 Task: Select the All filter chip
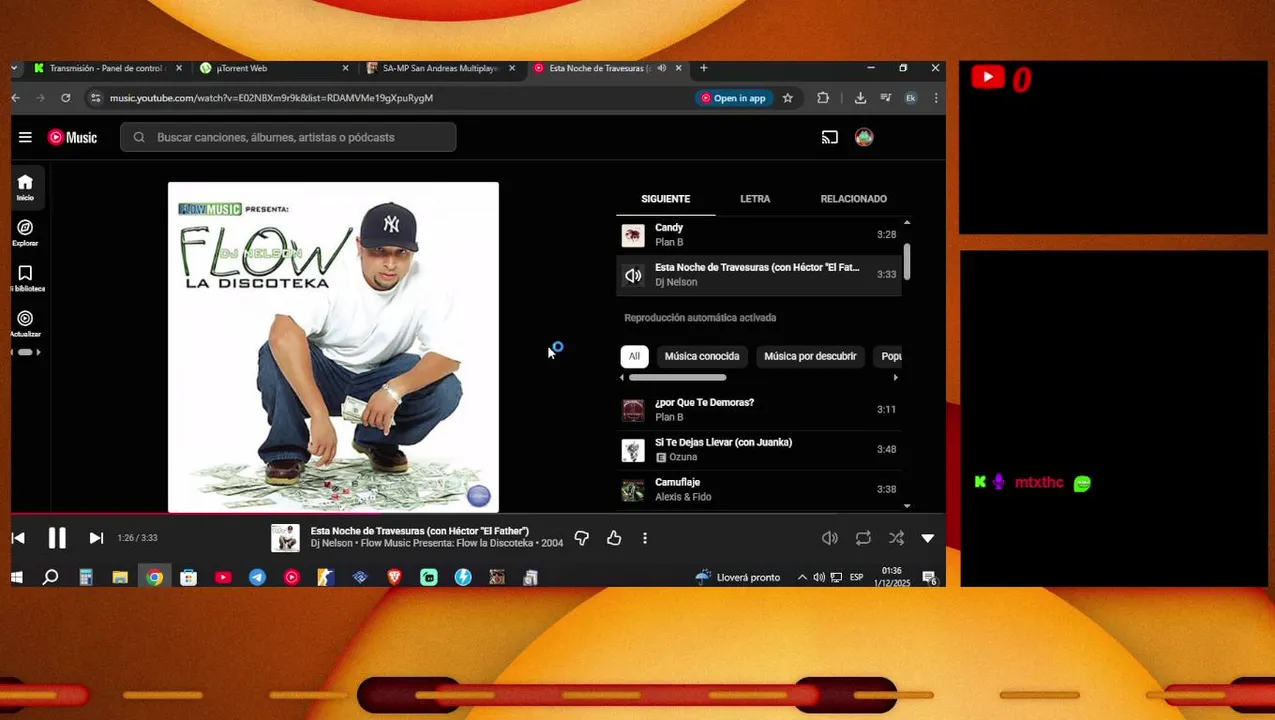tap(634, 356)
